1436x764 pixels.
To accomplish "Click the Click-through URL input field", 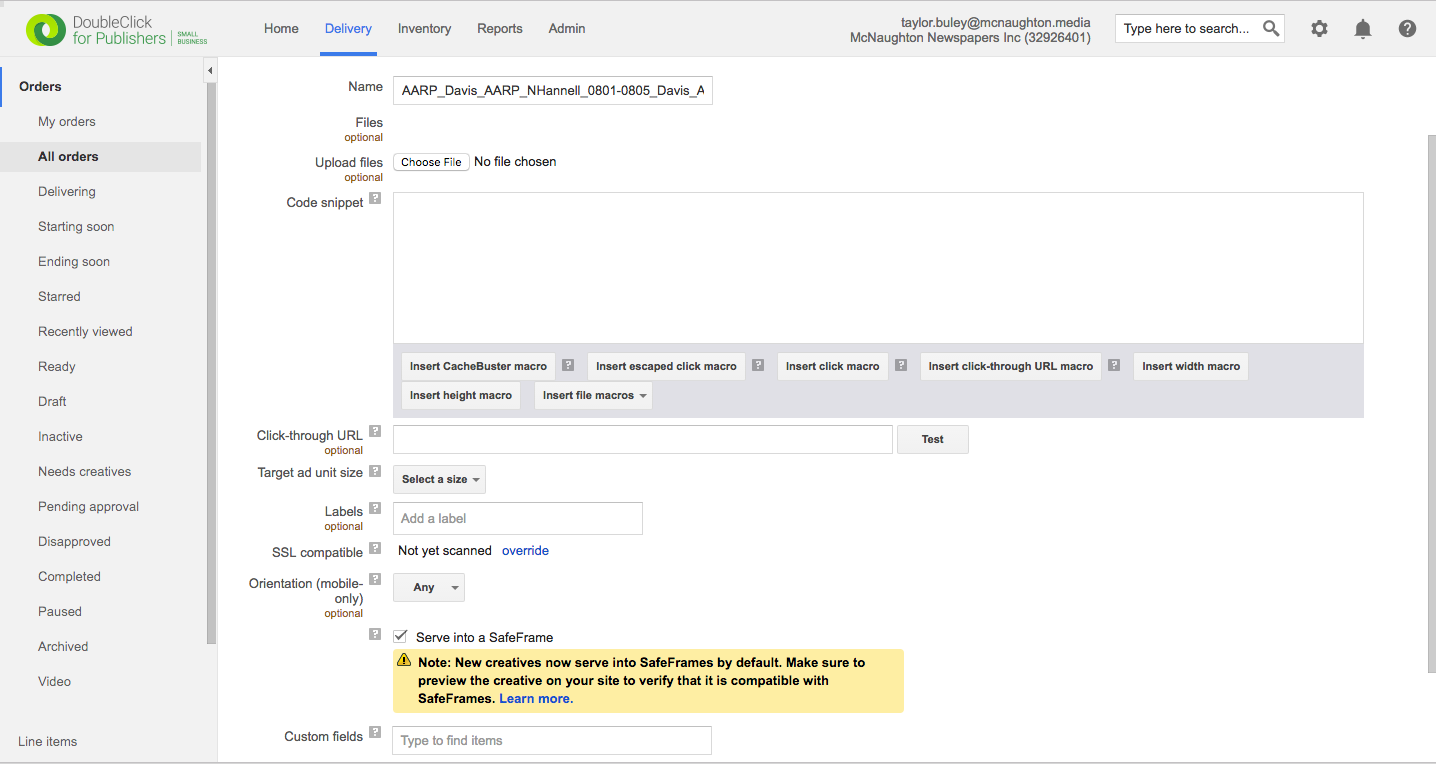I will pos(642,439).
